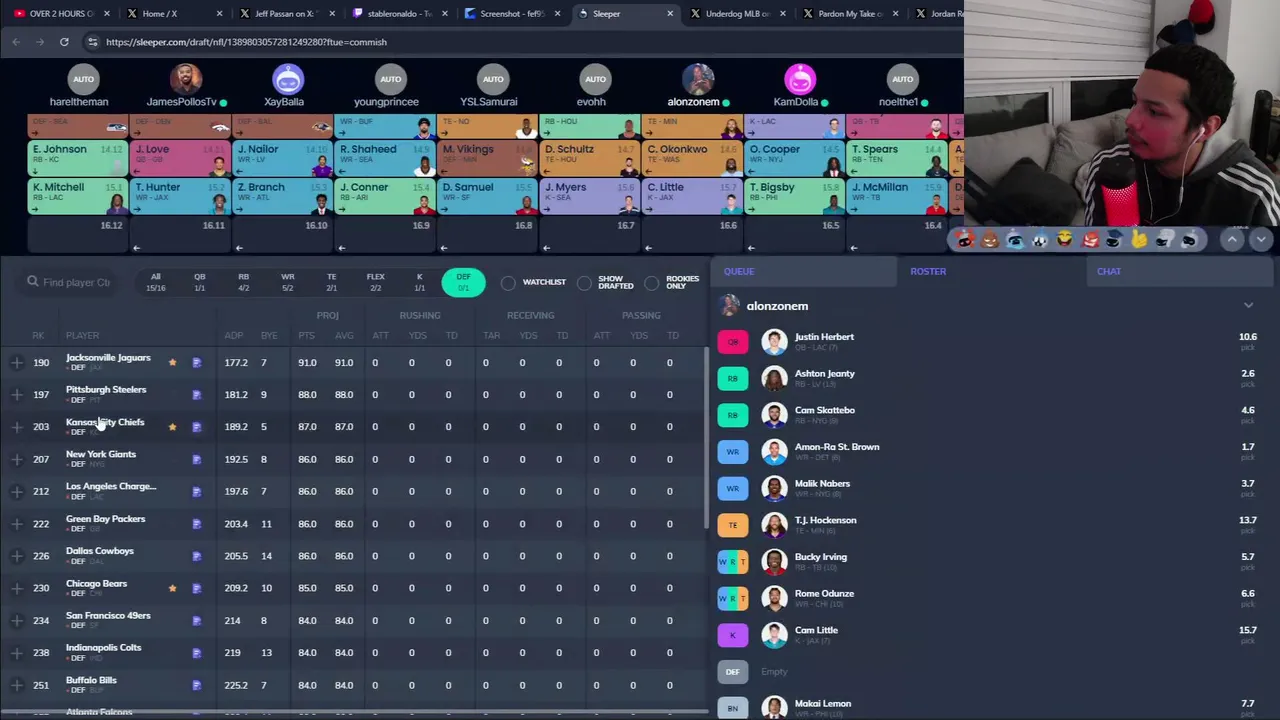Switch to Underdog MLB browser tab
The height and width of the screenshot is (720, 1280).
(738, 14)
